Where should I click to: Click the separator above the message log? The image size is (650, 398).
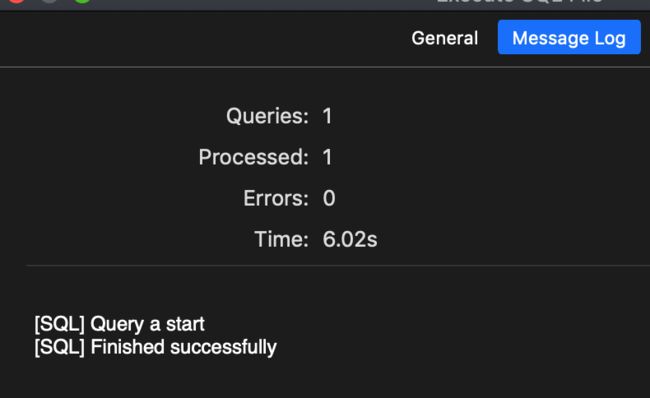pos(338,265)
